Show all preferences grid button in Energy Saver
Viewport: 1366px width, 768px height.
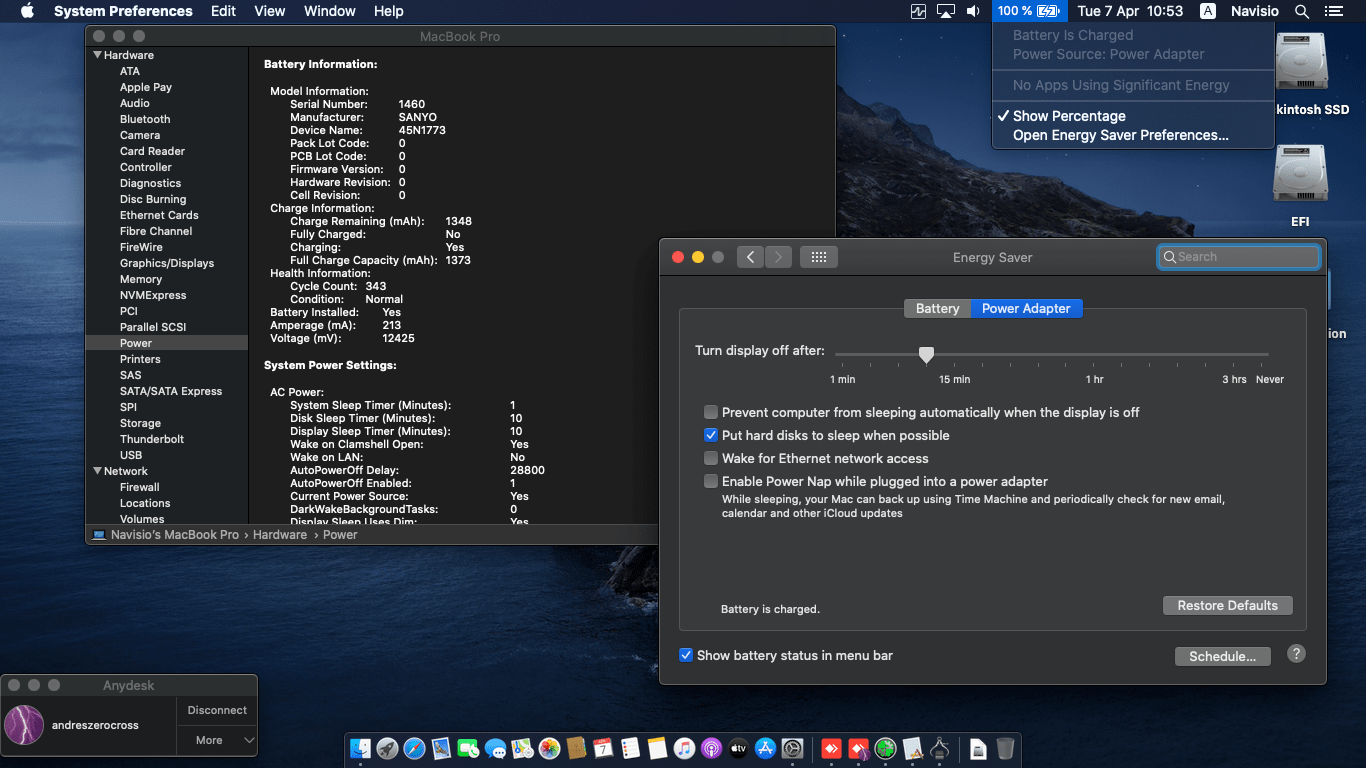click(818, 257)
